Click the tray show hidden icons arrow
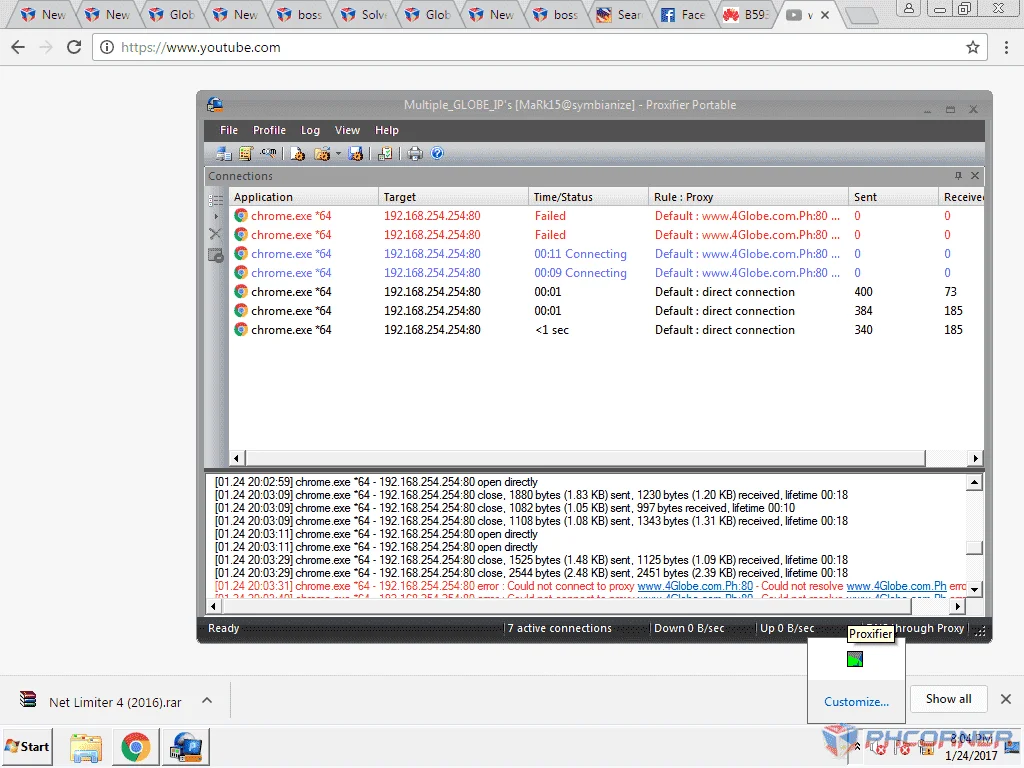Screen dimensions: 1024x768 857,746
